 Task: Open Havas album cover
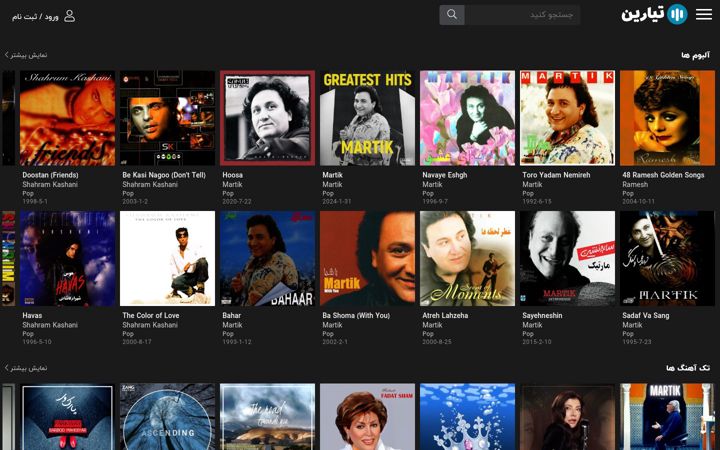tap(68, 259)
